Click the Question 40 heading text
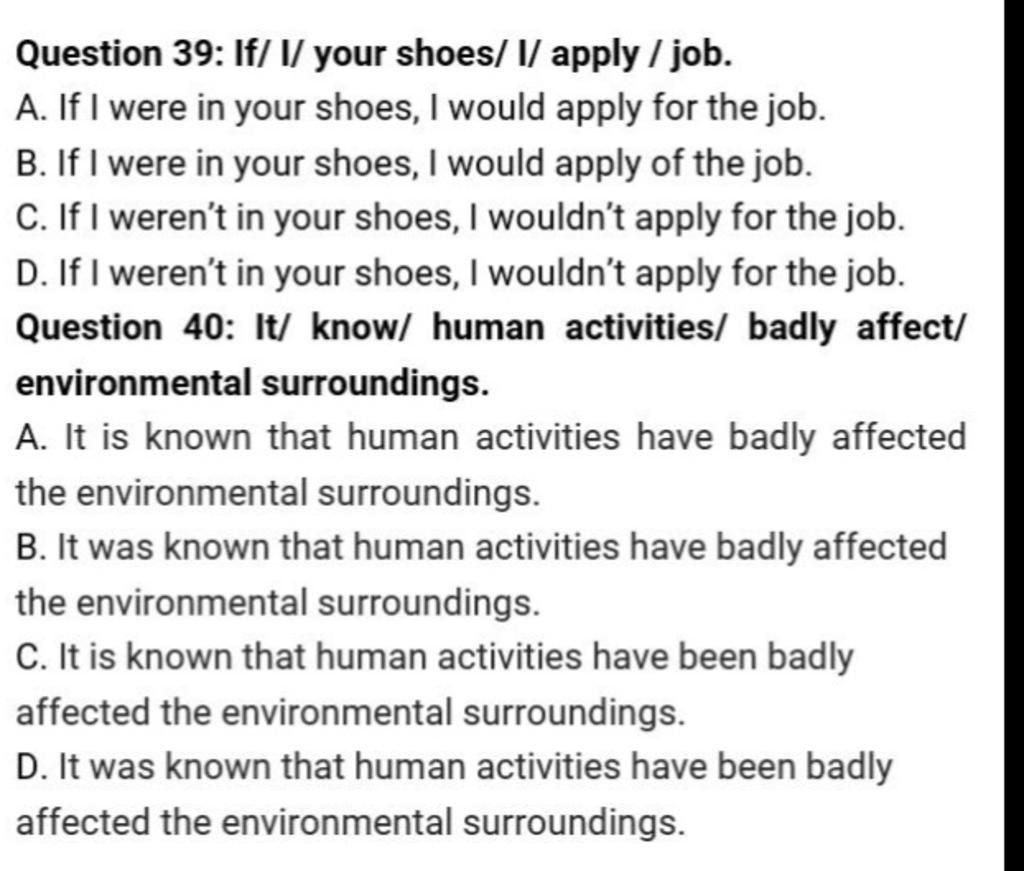1024x871 pixels. [489, 355]
